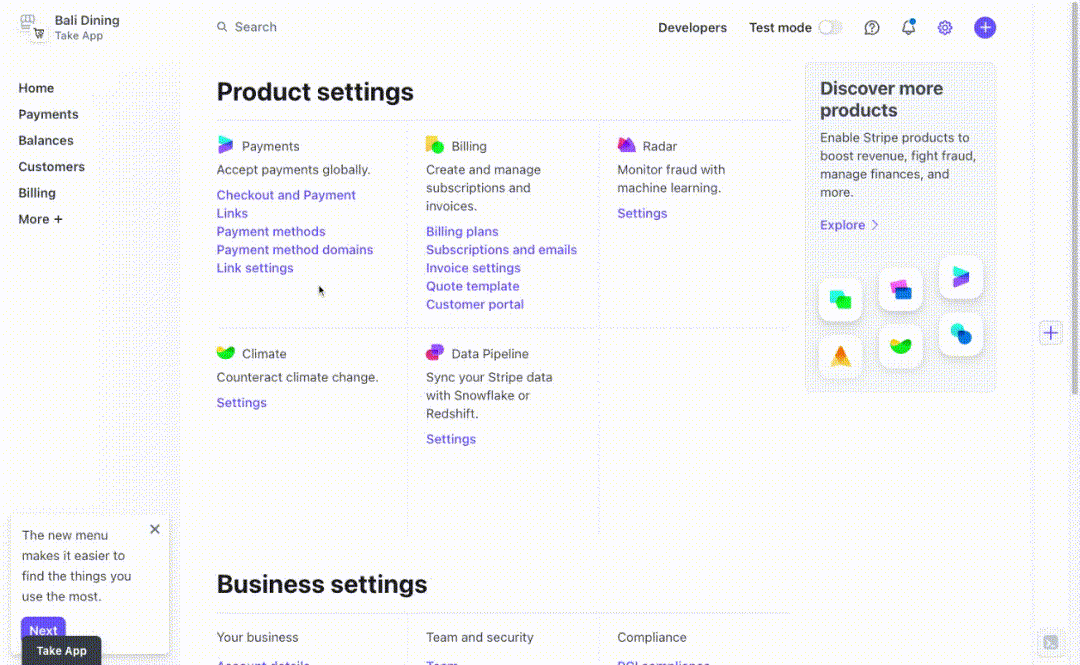Click the green overlapping squares product tile
The image size is (1080, 665).
[x=840, y=299]
